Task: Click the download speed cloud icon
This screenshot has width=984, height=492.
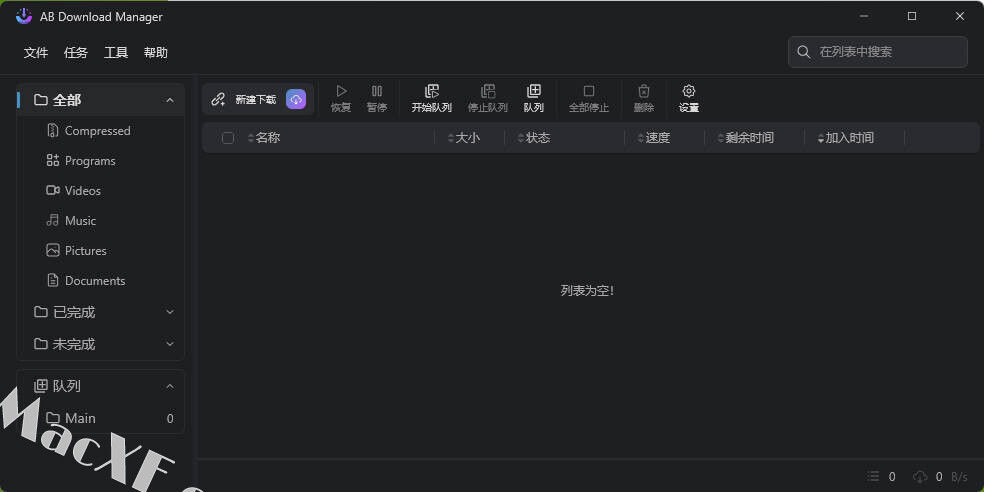Action: click(920, 477)
